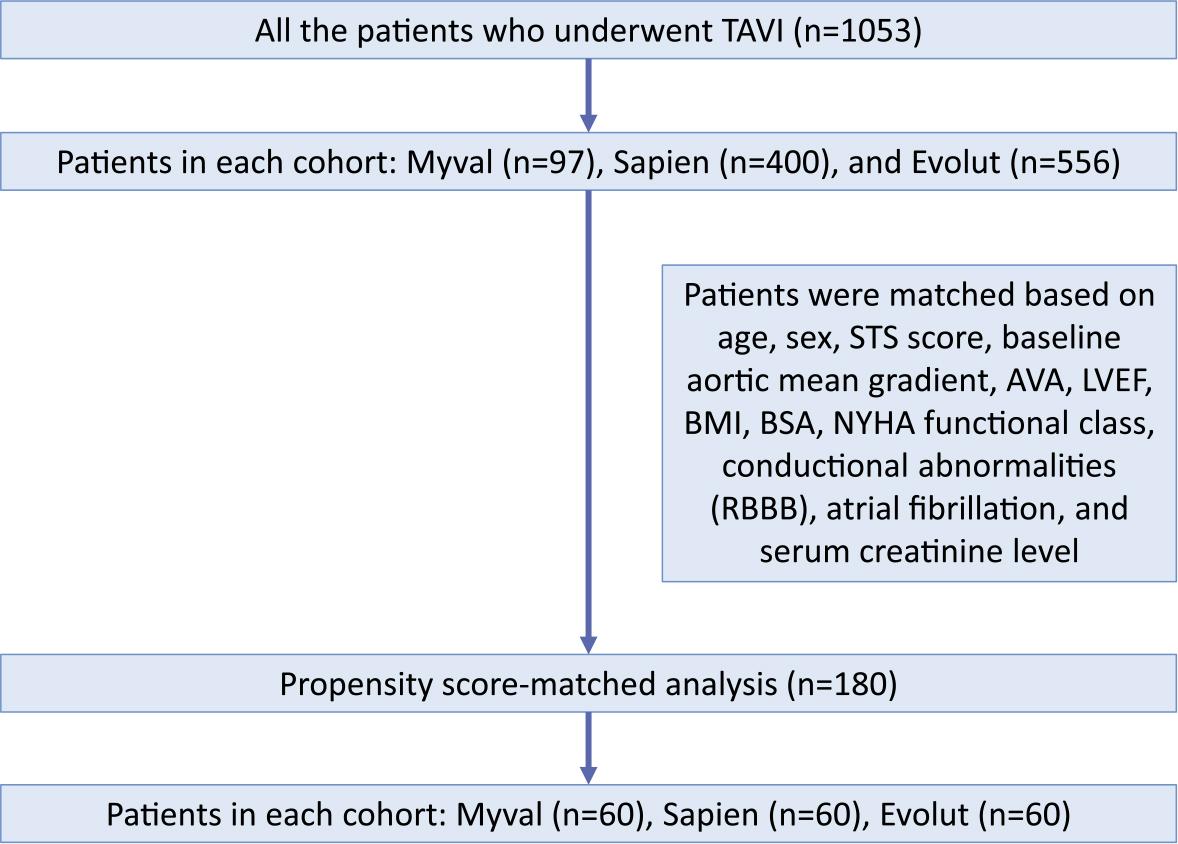Click the 'conductional abnormalities' text

click(x=919, y=466)
